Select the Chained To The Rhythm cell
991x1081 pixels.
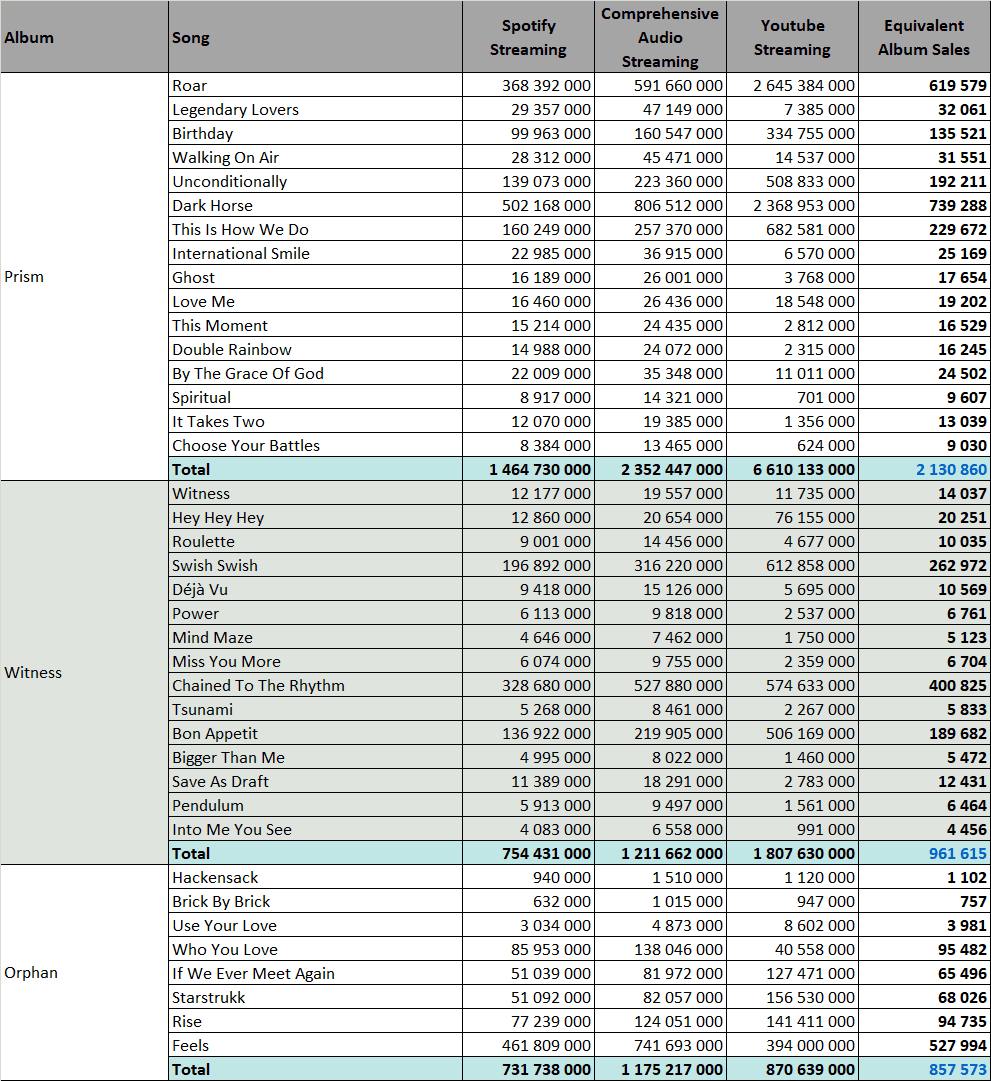point(315,685)
